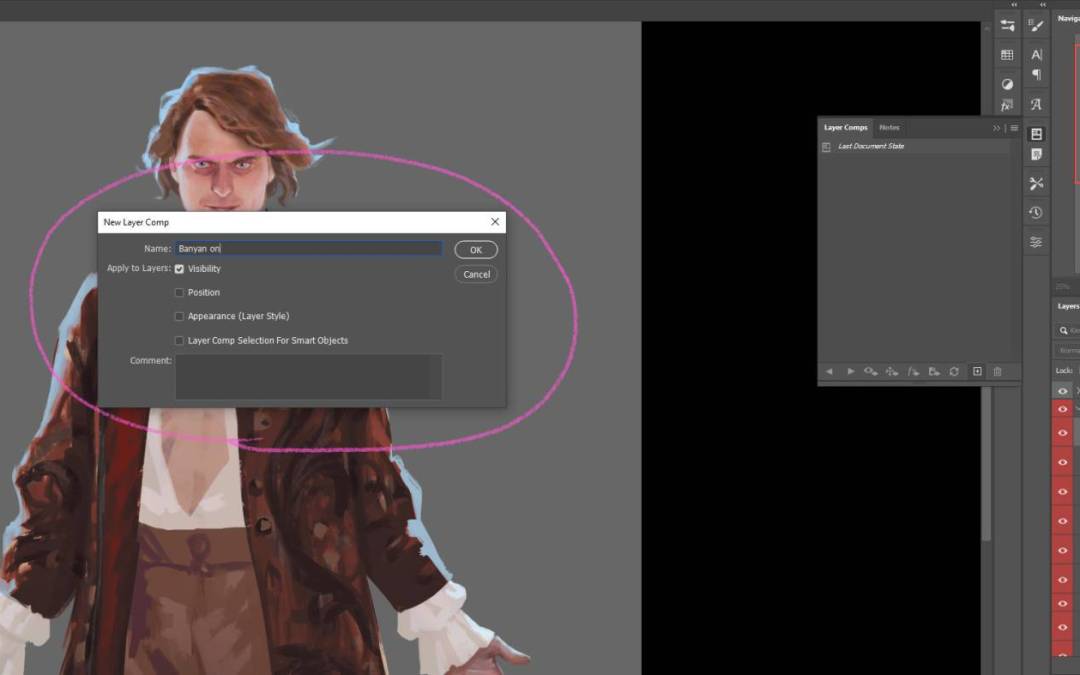
Task: Click the Comment text box
Action: click(308, 376)
